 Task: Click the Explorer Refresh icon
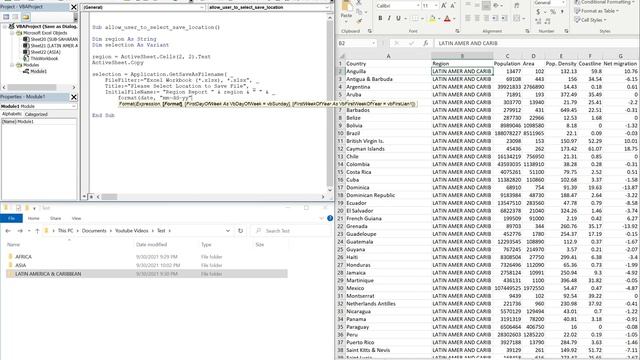pyautogui.click(x=240, y=231)
